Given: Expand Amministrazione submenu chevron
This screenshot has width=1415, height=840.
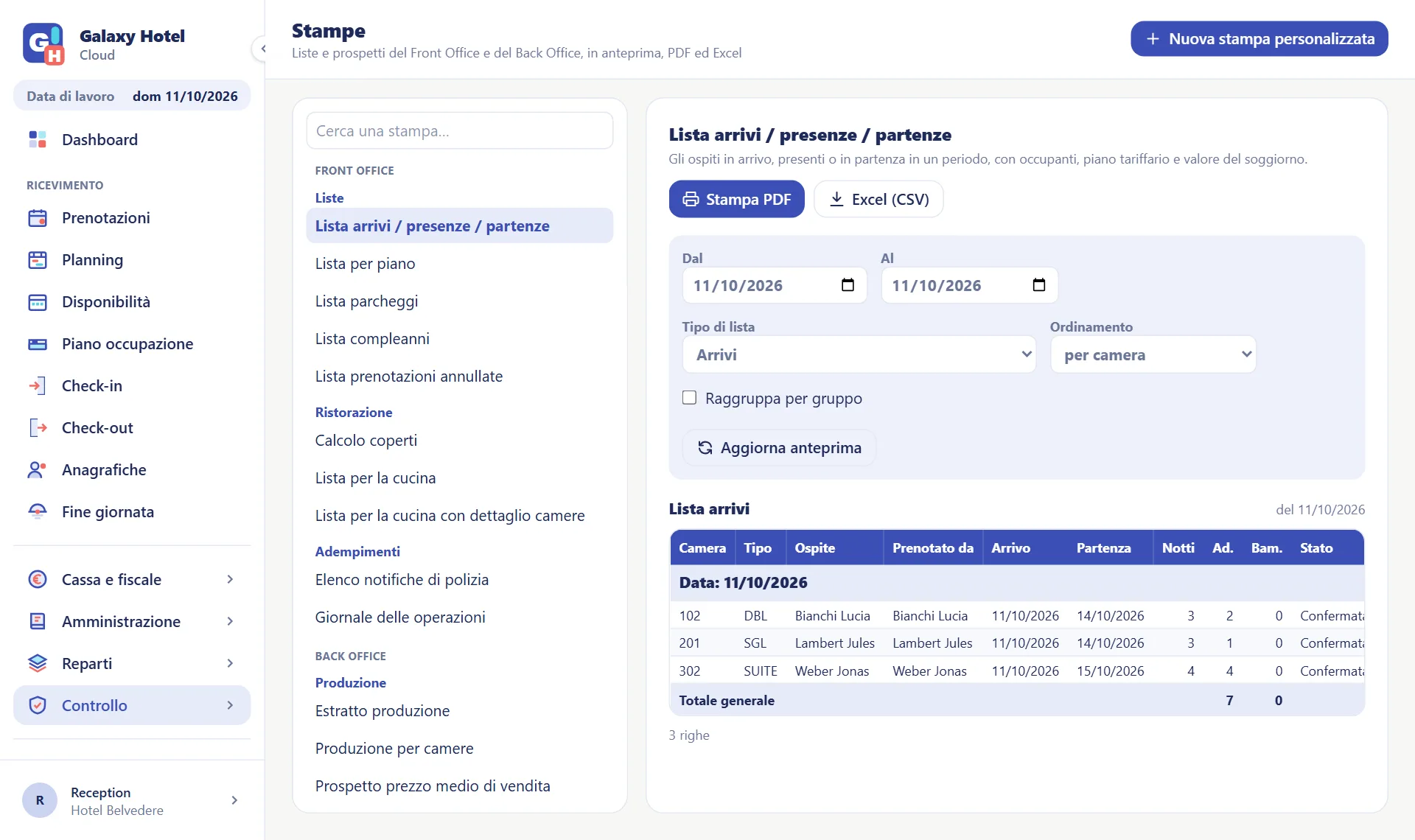Looking at the screenshot, I should pos(230,621).
